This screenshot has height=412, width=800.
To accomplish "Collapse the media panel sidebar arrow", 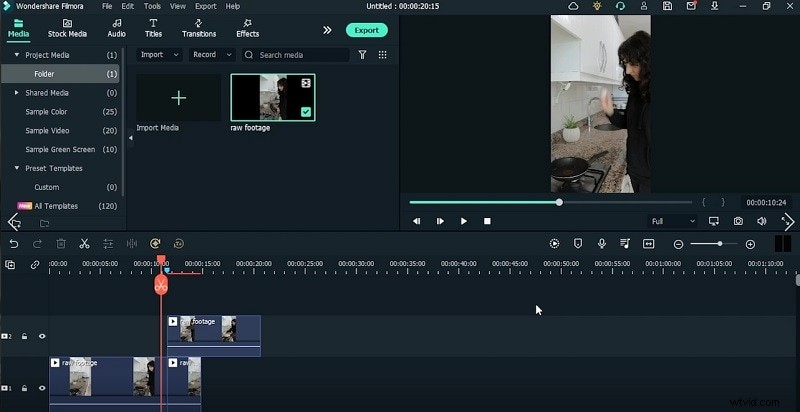I will pos(130,138).
